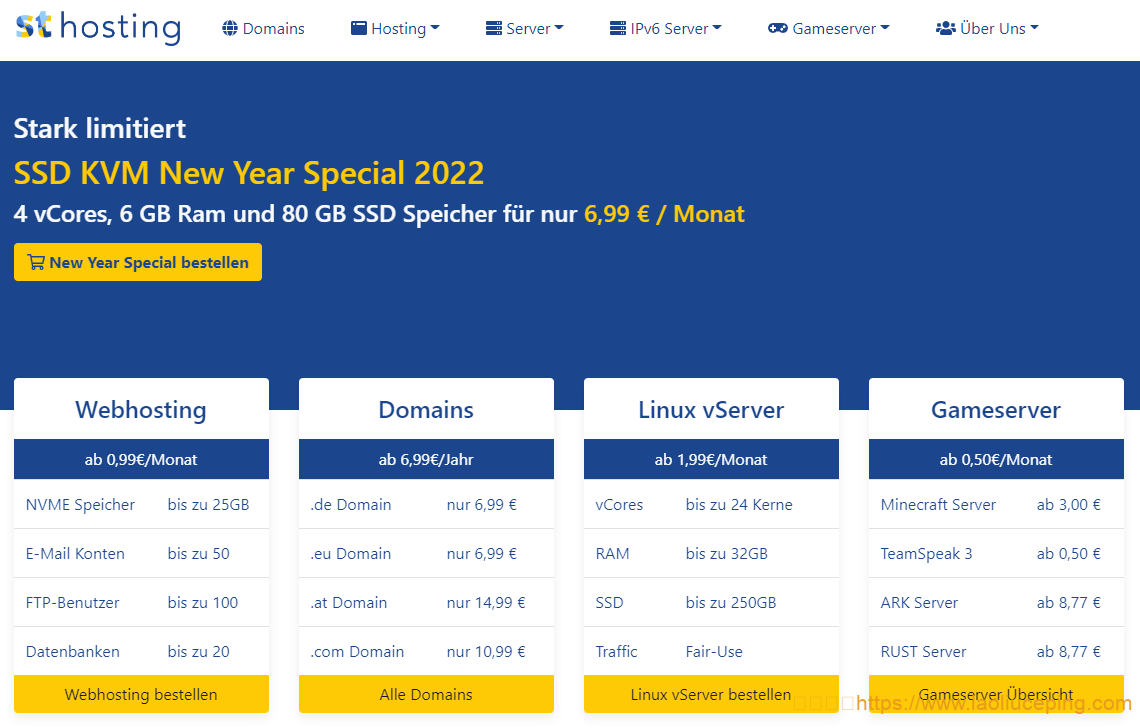This screenshot has height=728, width=1140.
Task: Order via Linux vServer bestellen
Action: pyautogui.click(x=711, y=694)
